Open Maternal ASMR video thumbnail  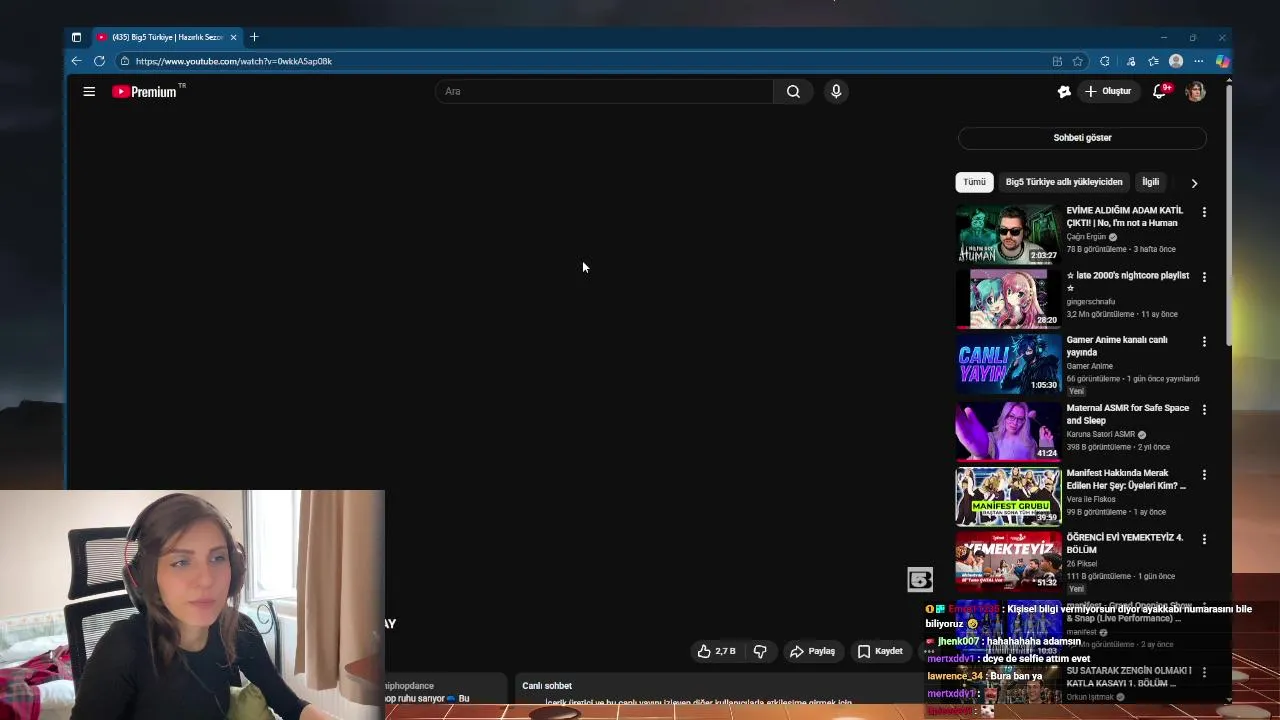[1008, 431]
